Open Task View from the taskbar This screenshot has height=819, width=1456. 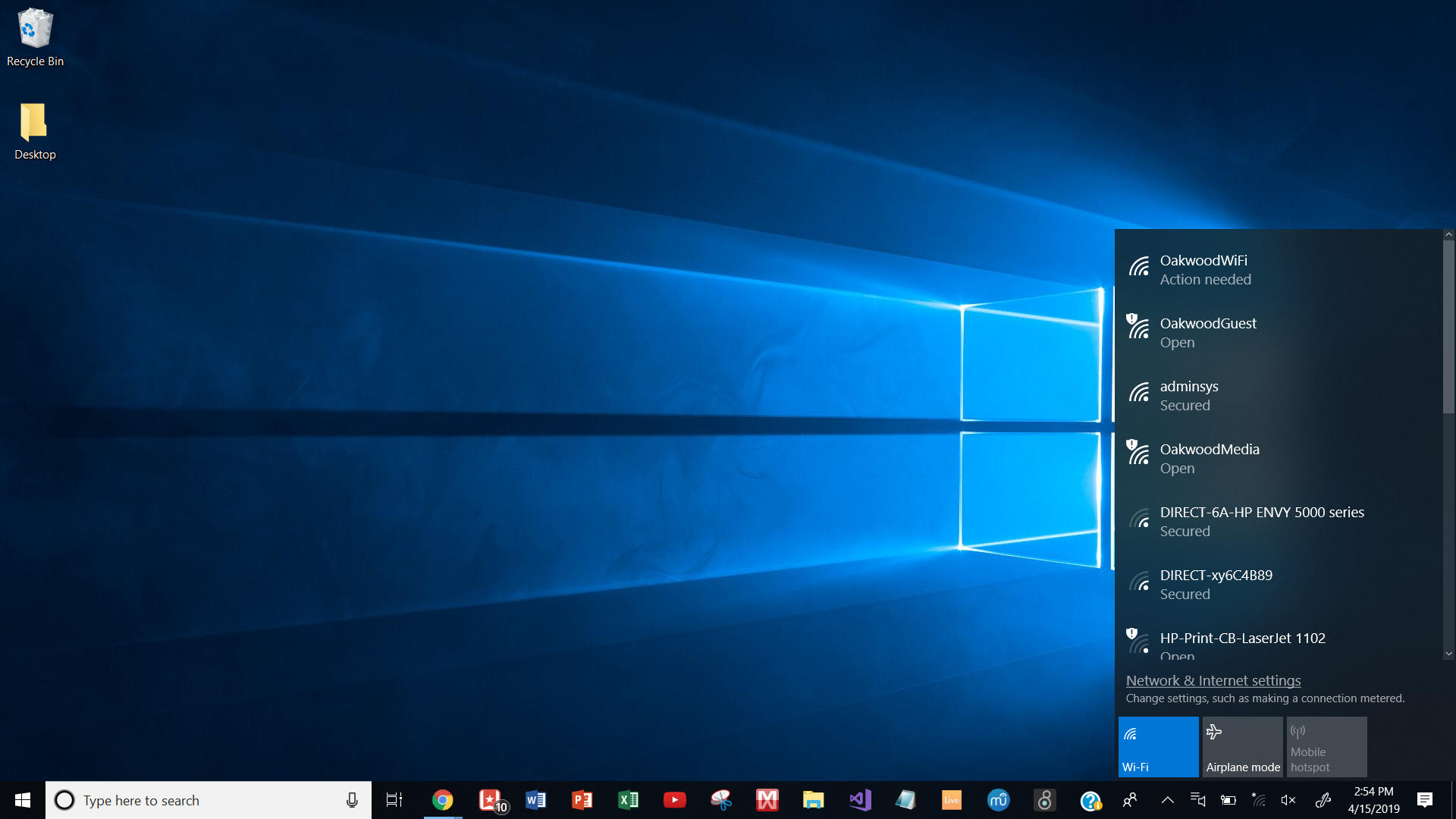394,800
